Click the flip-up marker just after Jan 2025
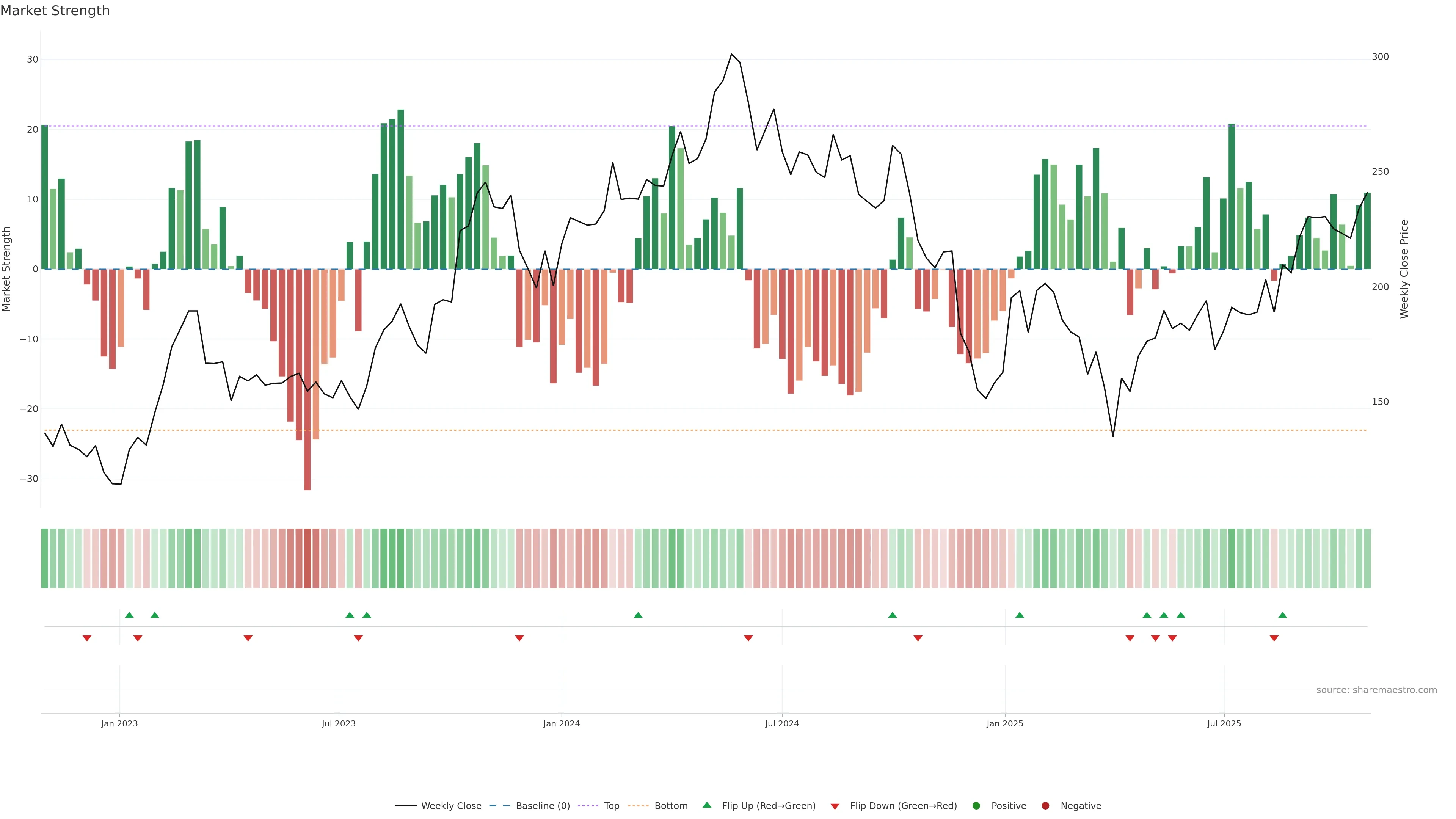 coord(1020,615)
